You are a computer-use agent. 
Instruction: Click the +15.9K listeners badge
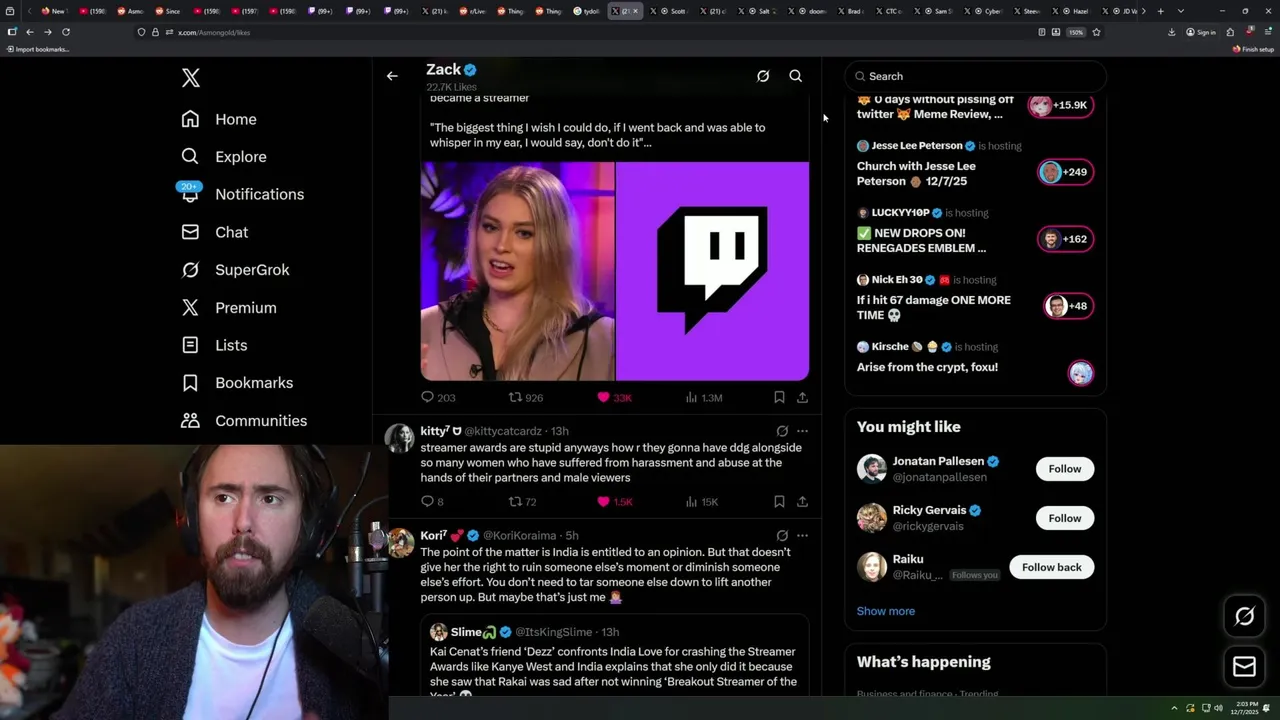pyautogui.click(x=1061, y=105)
